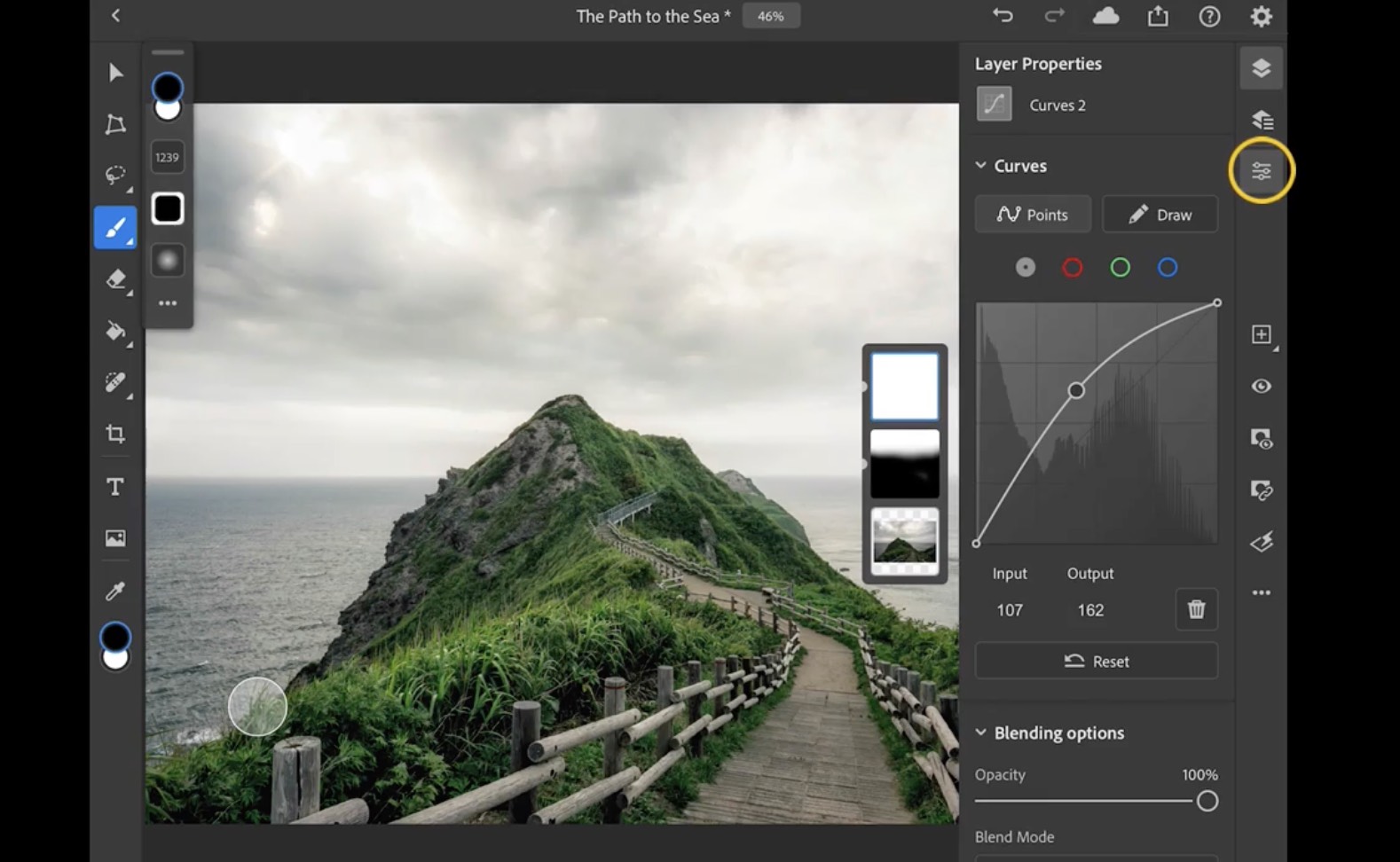
Task: Show detailed layer view
Action: click(1261, 120)
